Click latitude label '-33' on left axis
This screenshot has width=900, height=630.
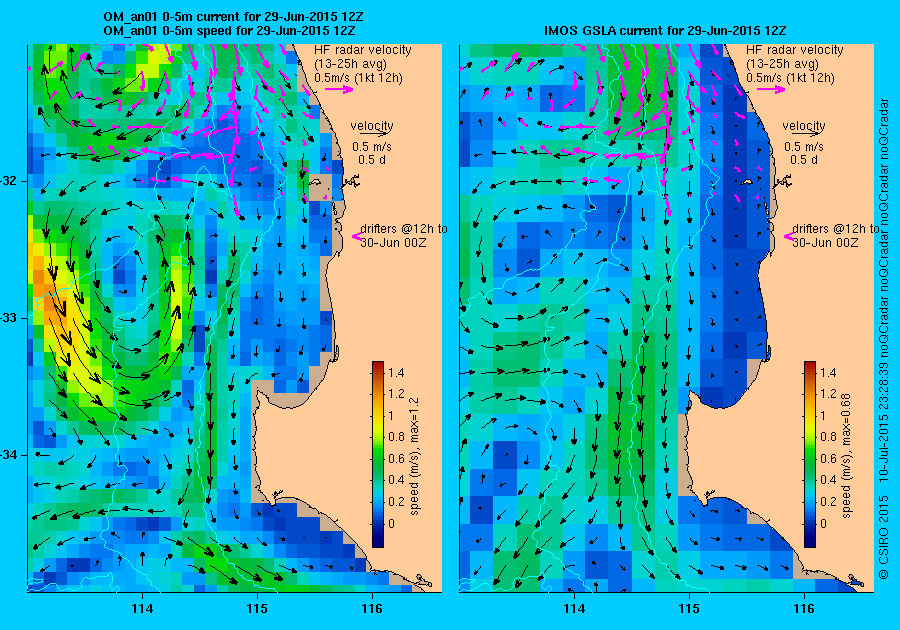(9, 318)
